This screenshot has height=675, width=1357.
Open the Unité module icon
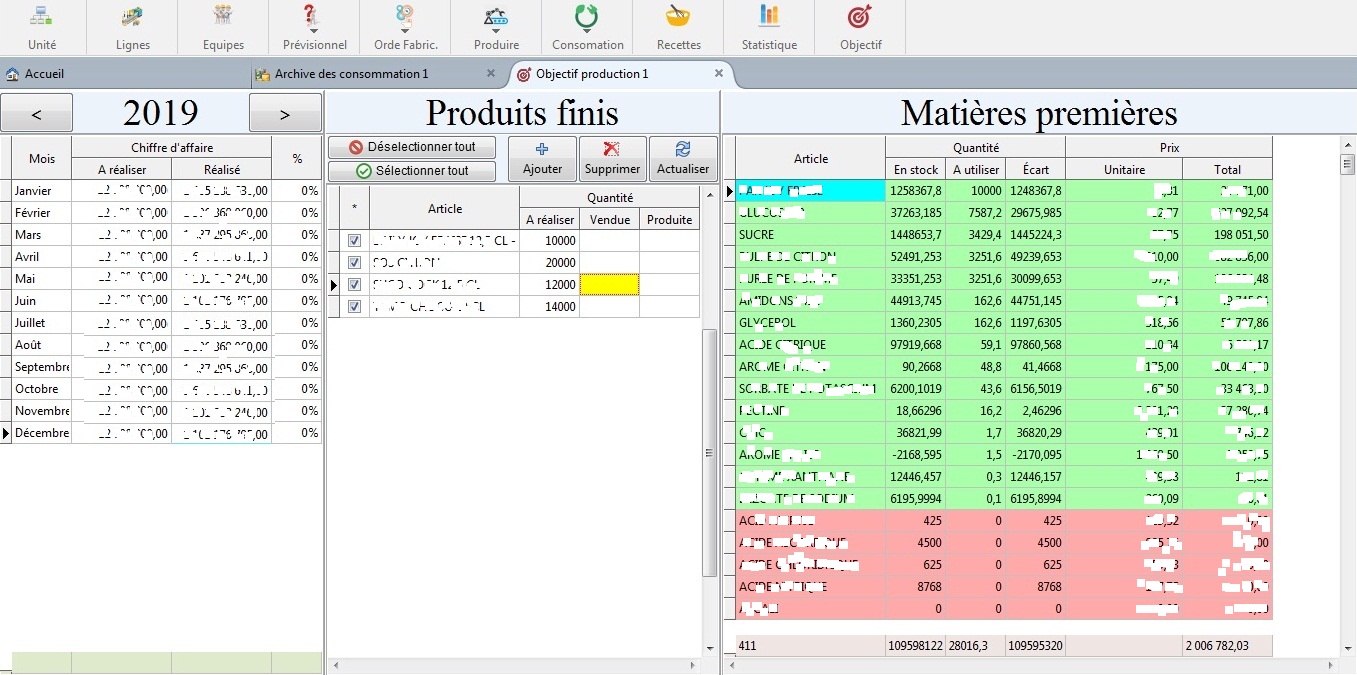(42, 17)
